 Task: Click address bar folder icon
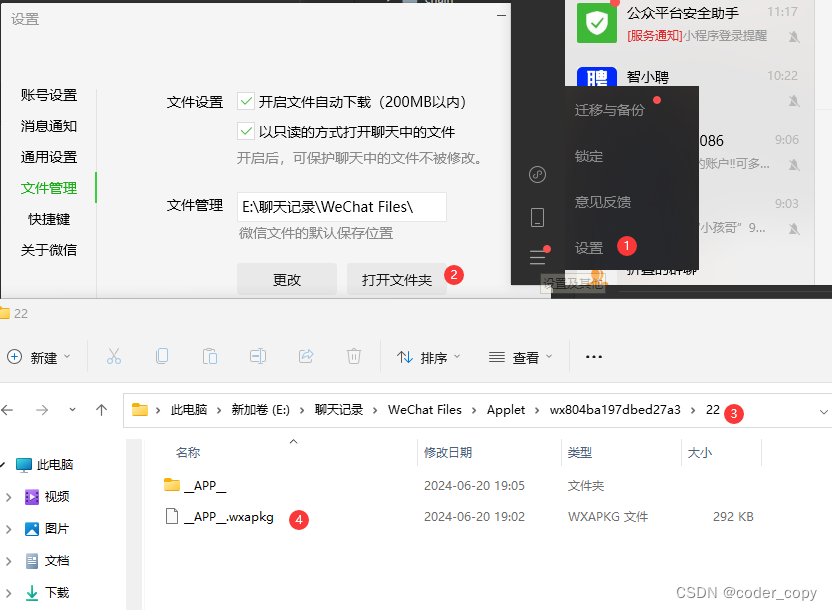(140, 409)
